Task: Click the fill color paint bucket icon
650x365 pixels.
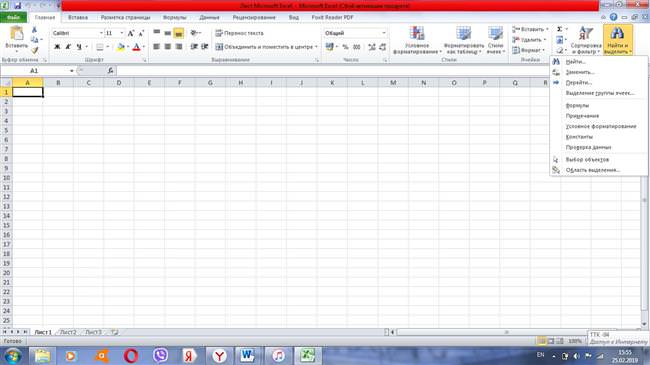Action: (x=120, y=47)
